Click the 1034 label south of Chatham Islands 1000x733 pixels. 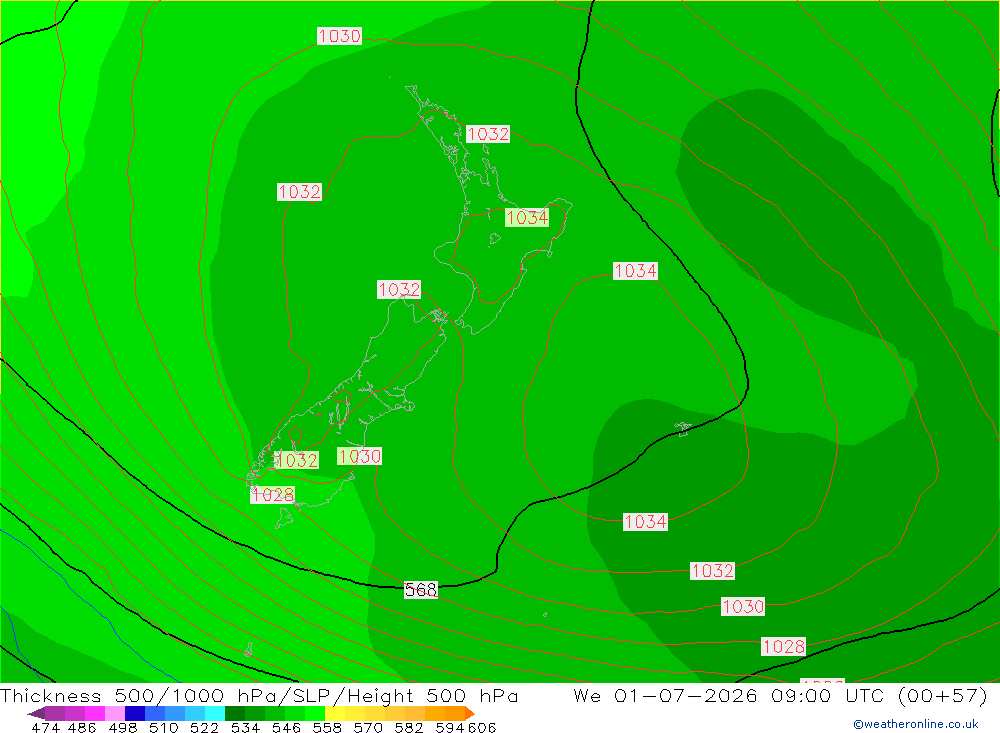tap(645, 522)
